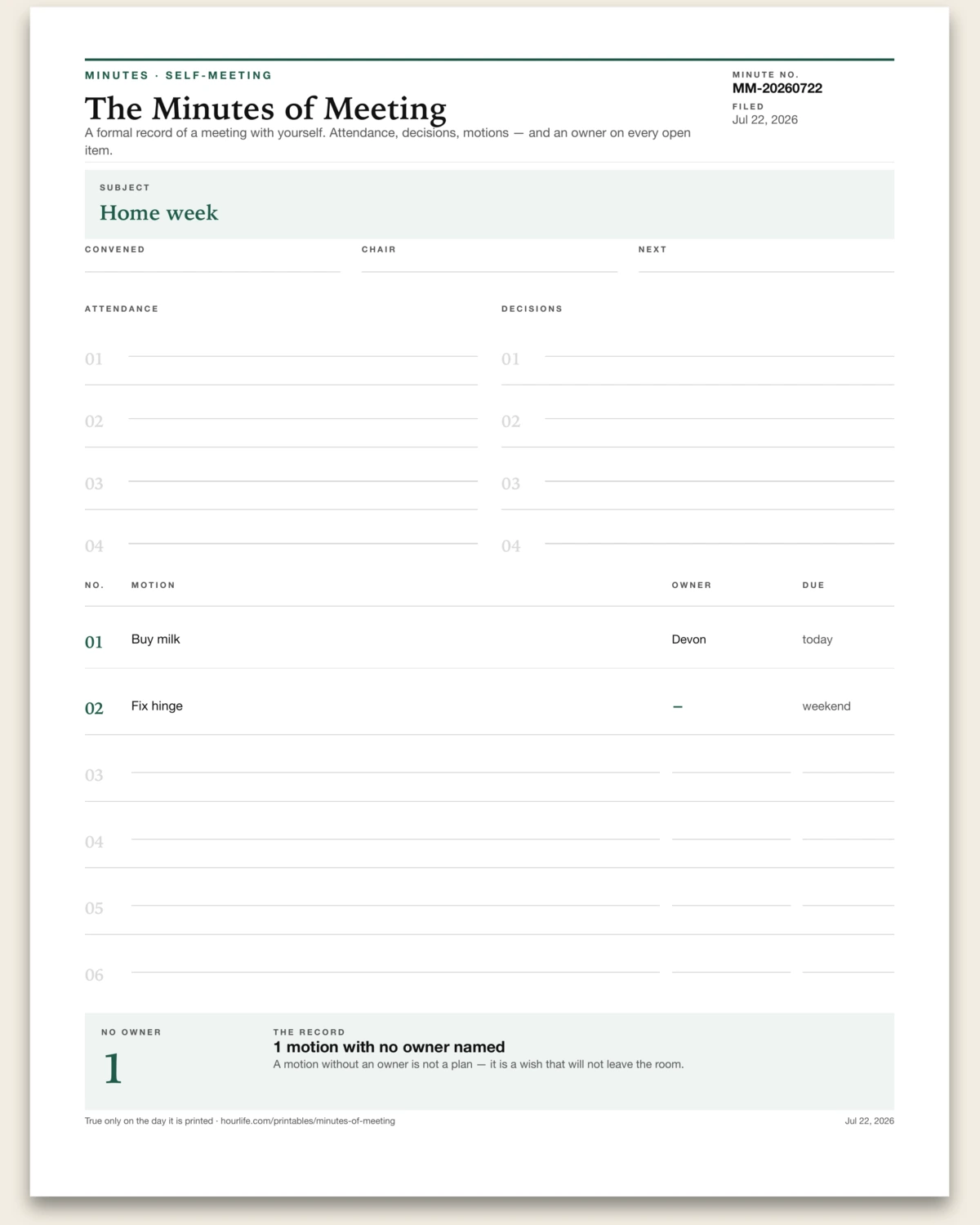980x1225 pixels.
Task: Click the subtitle beginning 'A formal record'
Action: point(388,141)
